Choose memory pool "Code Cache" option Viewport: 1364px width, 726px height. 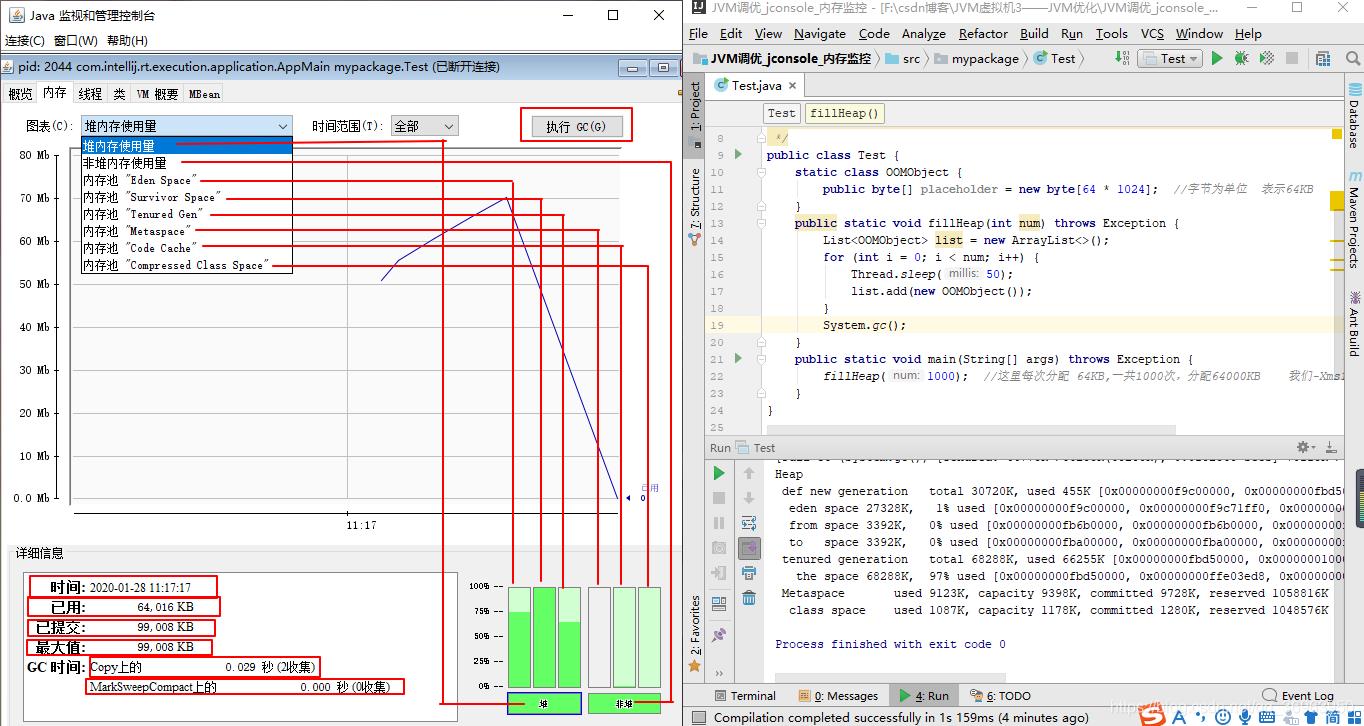click(187, 248)
